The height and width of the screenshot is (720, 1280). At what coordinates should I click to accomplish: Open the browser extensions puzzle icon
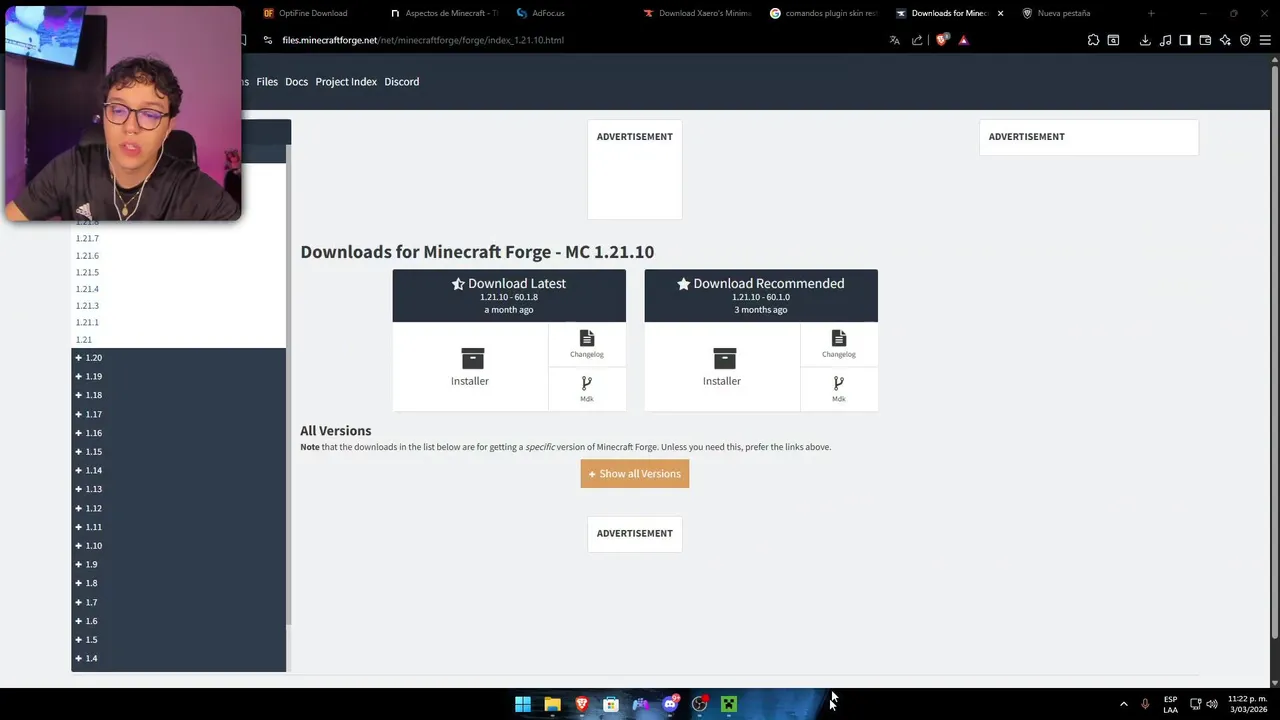[x=1093, y=40]
